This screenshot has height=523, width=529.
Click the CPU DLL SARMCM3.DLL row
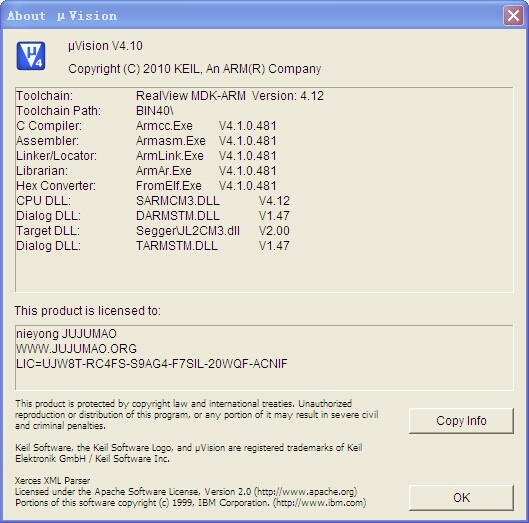pos(153,201)
